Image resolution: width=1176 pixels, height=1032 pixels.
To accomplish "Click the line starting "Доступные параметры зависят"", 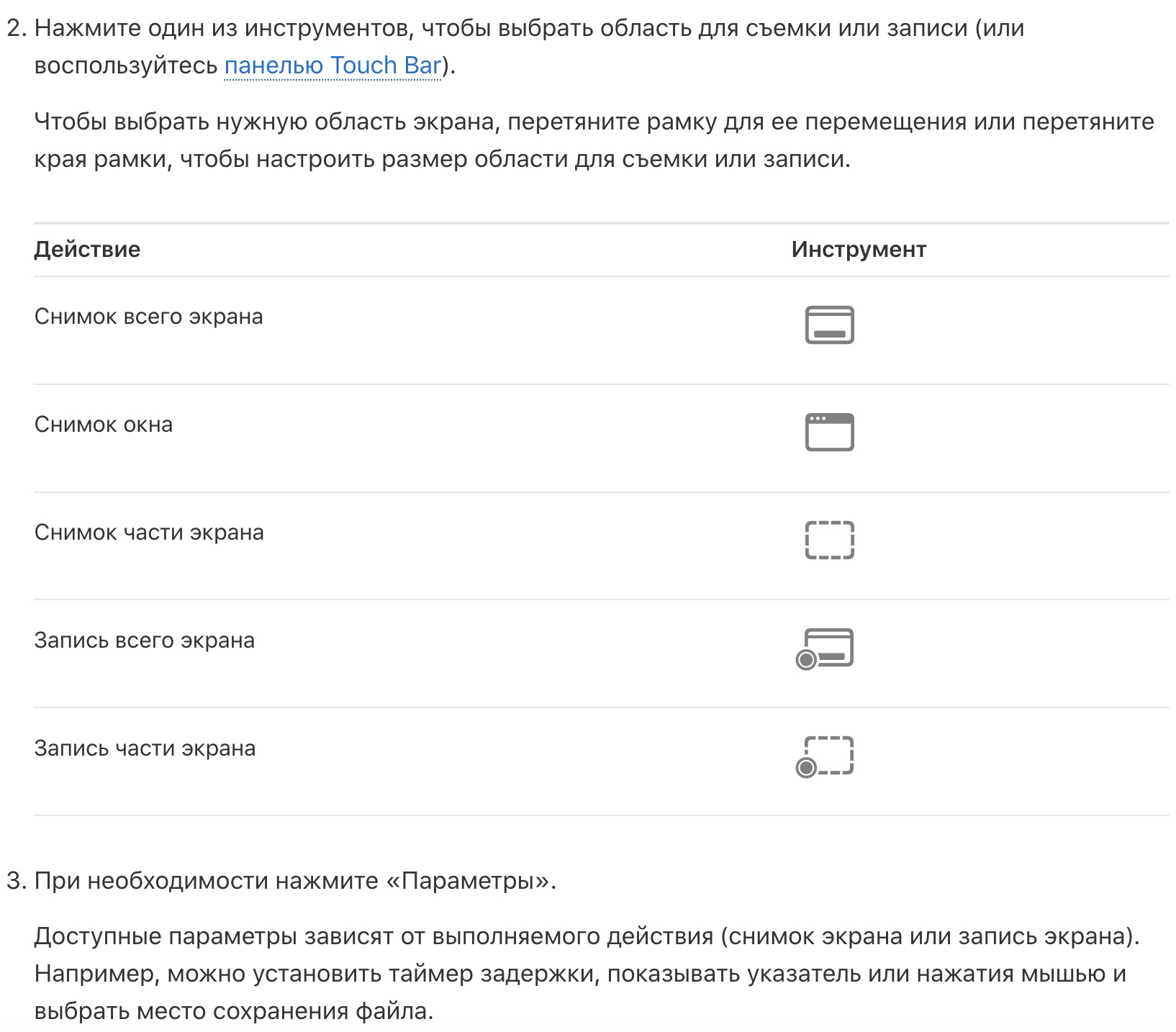I will 587,937.
